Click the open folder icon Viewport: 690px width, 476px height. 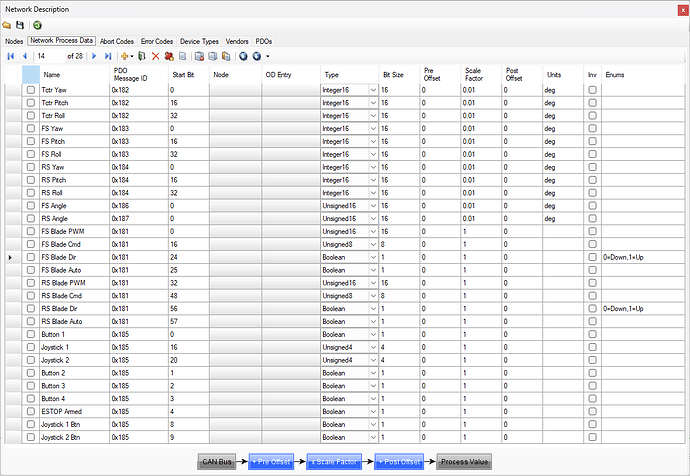pos(7,25)
